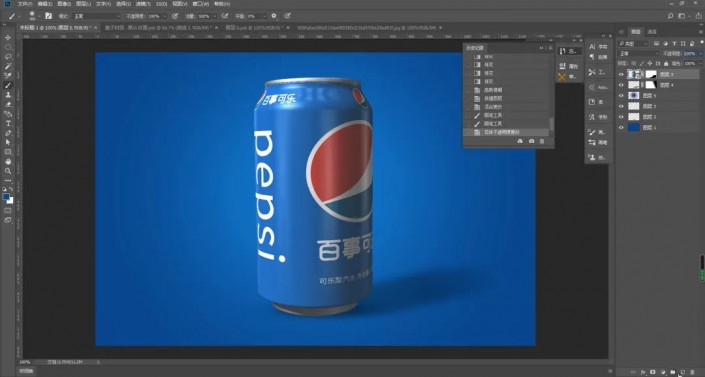Select the Pen tool
This screenshot has height=377, width=705.
coord(8,133)
